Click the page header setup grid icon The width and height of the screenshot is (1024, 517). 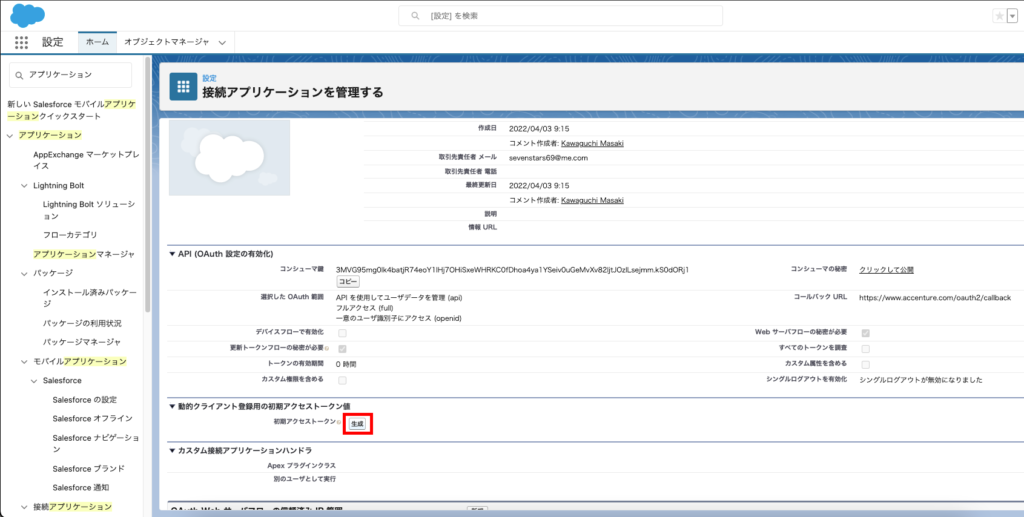click(x=183, y=87)
